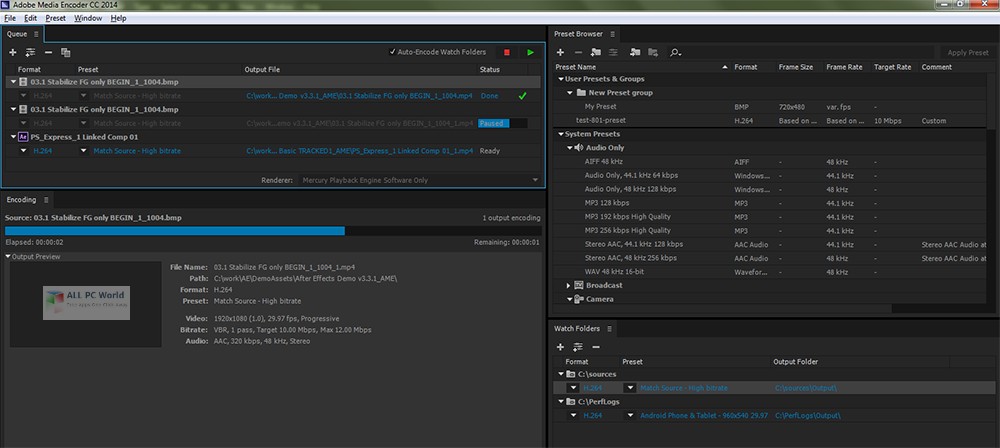Click C:\PerfLogs\Output\ folder link

[x=807, y=415]
